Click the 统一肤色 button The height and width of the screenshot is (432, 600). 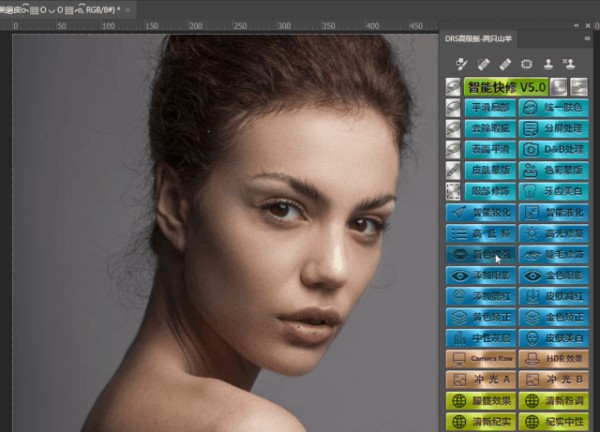click(553, 108)
